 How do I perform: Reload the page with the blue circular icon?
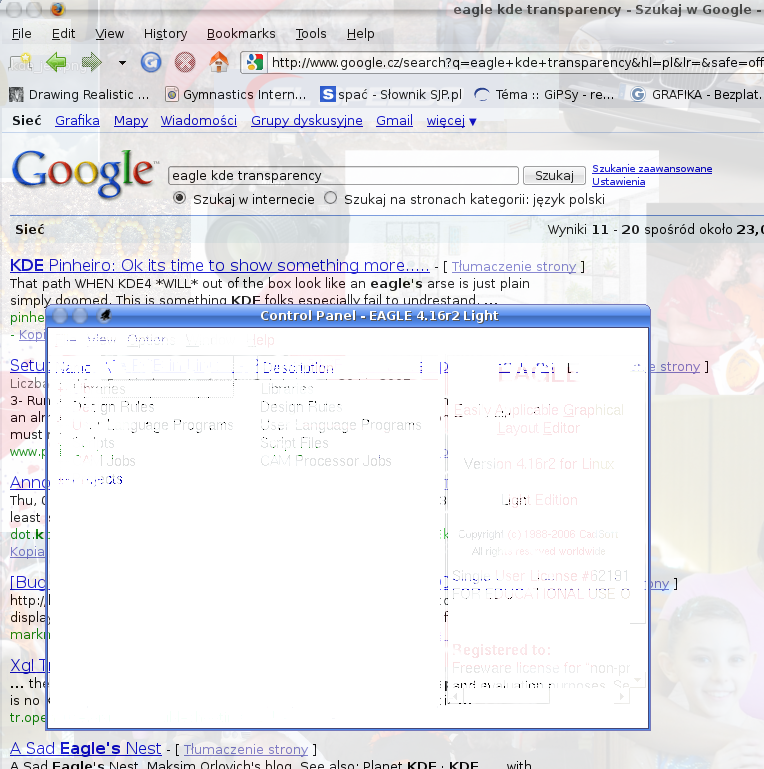pyautogui.click(x=151, y=63)
